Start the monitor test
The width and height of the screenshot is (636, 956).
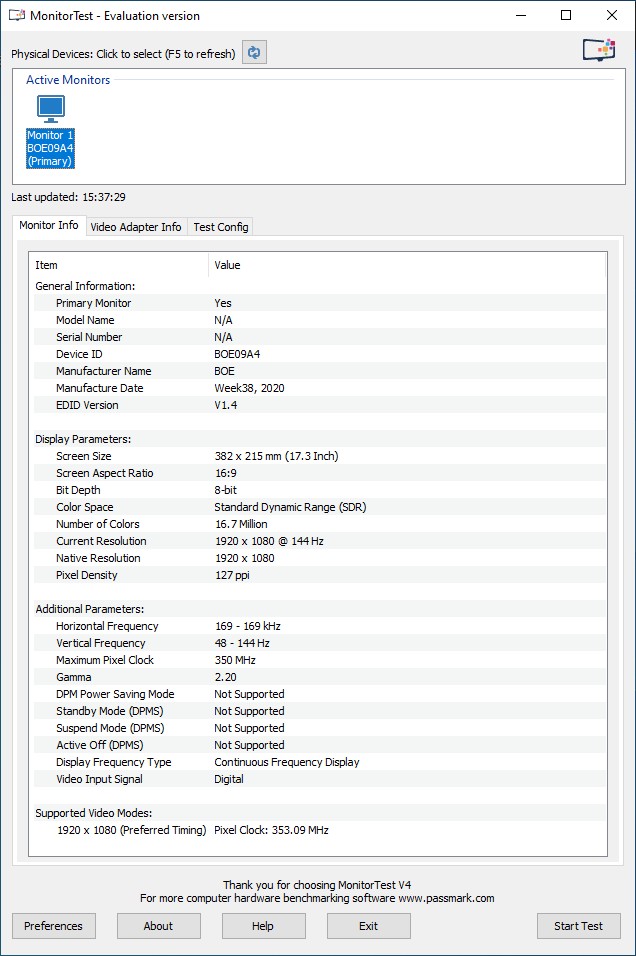point(578,926)
